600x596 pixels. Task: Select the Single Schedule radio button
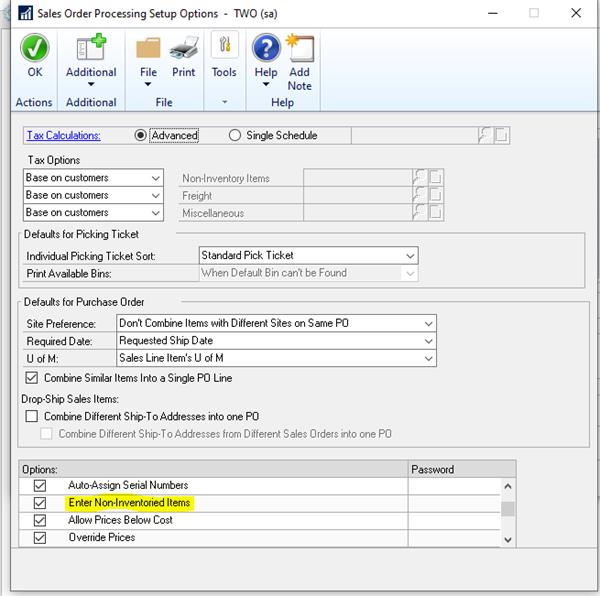(235, 136)
